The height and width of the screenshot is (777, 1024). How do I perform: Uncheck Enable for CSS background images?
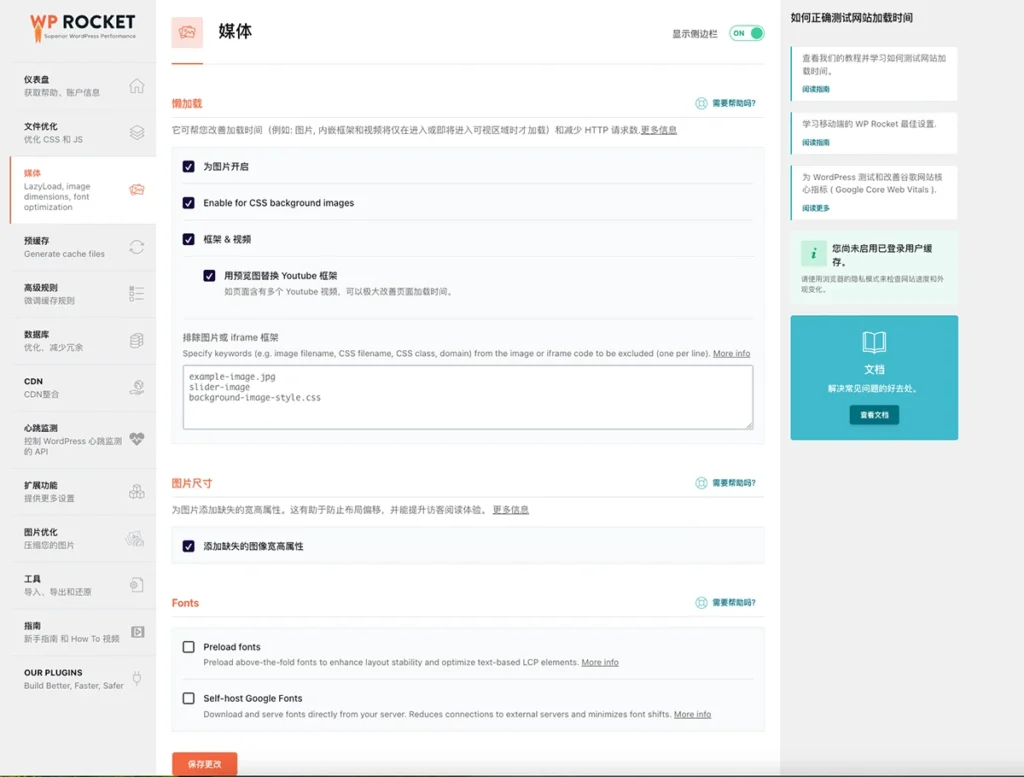tap(189, 203)
